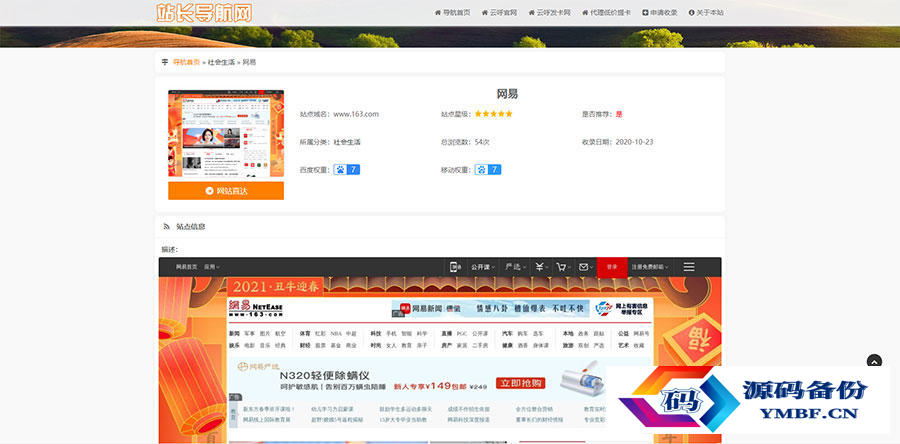
Task: Click the 是否推荐 是 value
Action: click(x=619, y=114)
